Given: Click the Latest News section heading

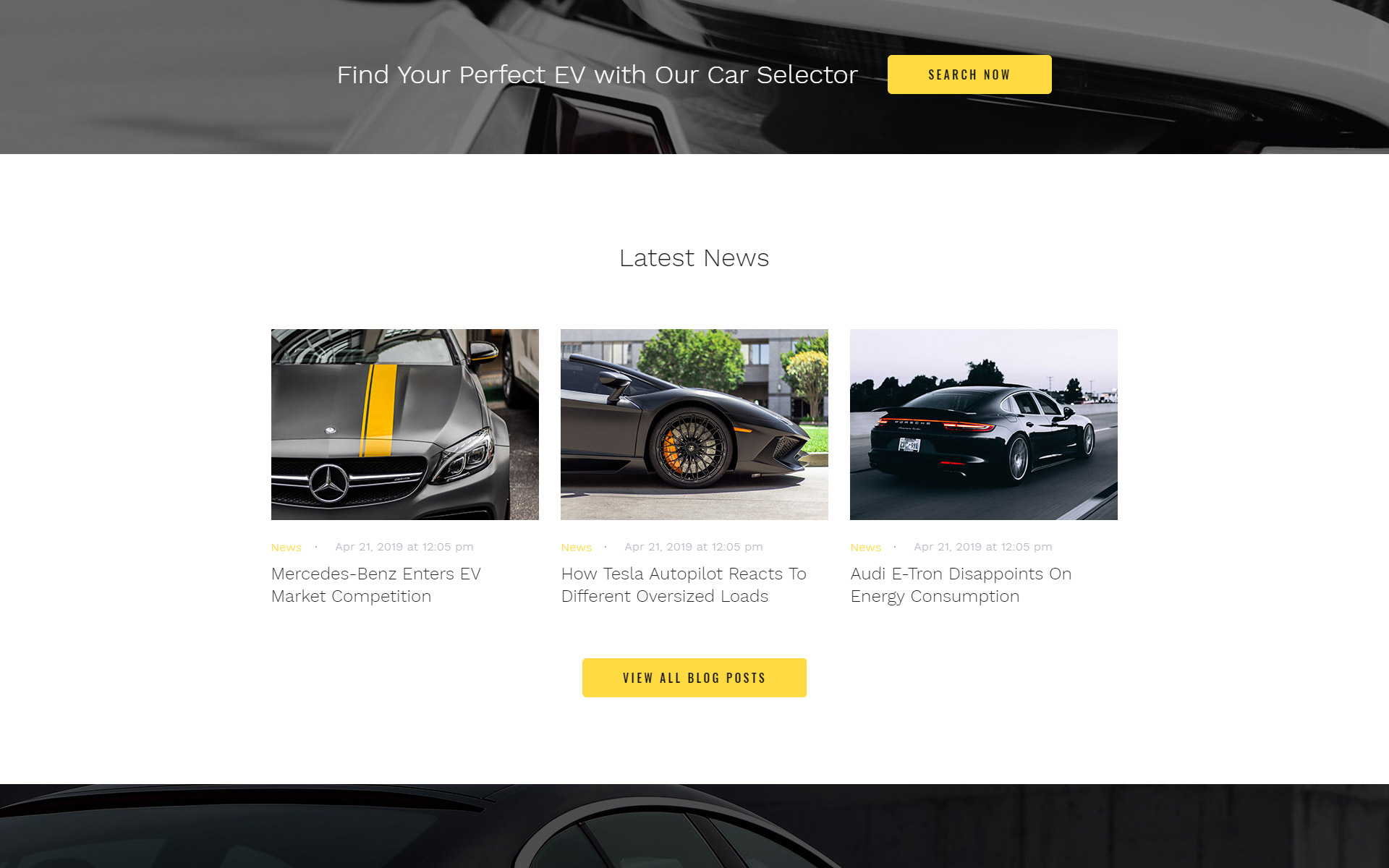Looking at the screenshot, I should coord(694,258).
